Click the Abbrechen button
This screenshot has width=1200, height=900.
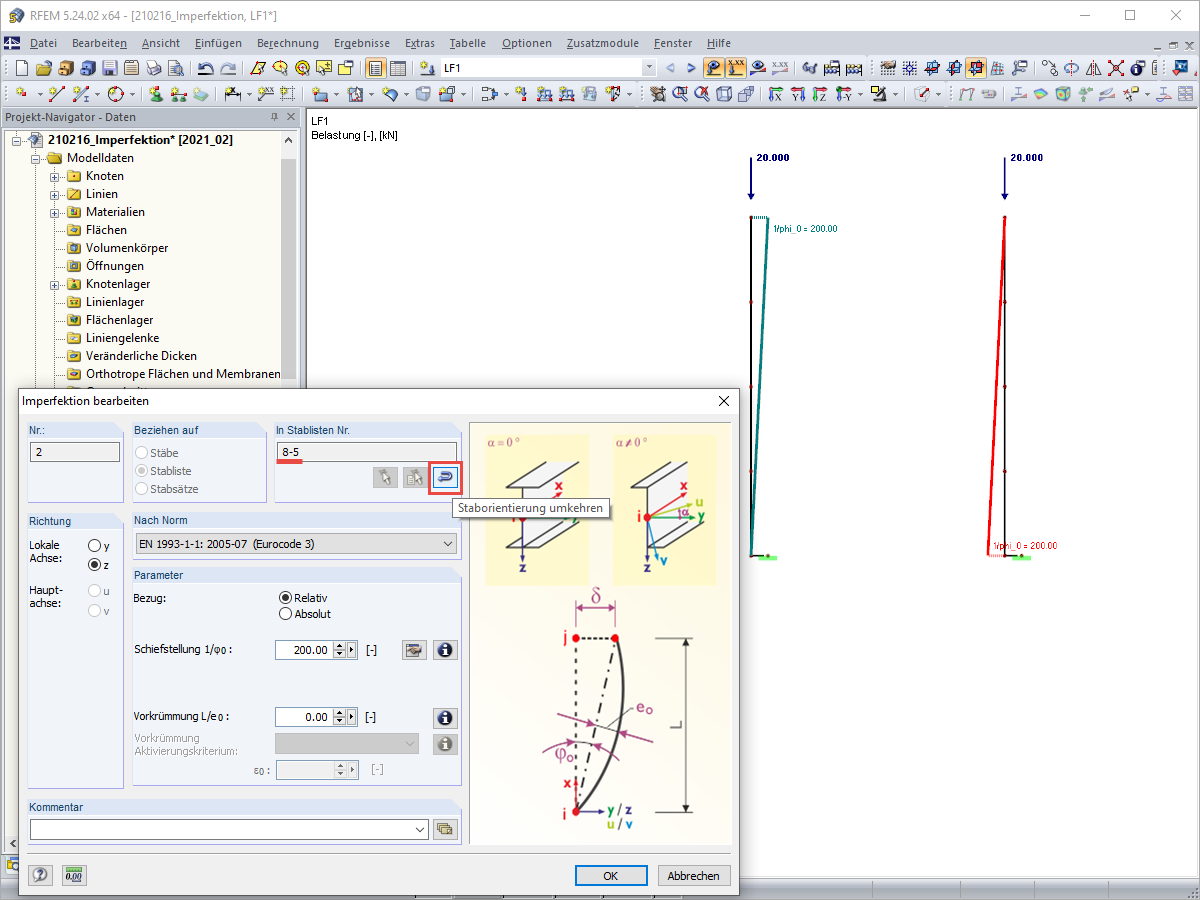click(693, 875)
